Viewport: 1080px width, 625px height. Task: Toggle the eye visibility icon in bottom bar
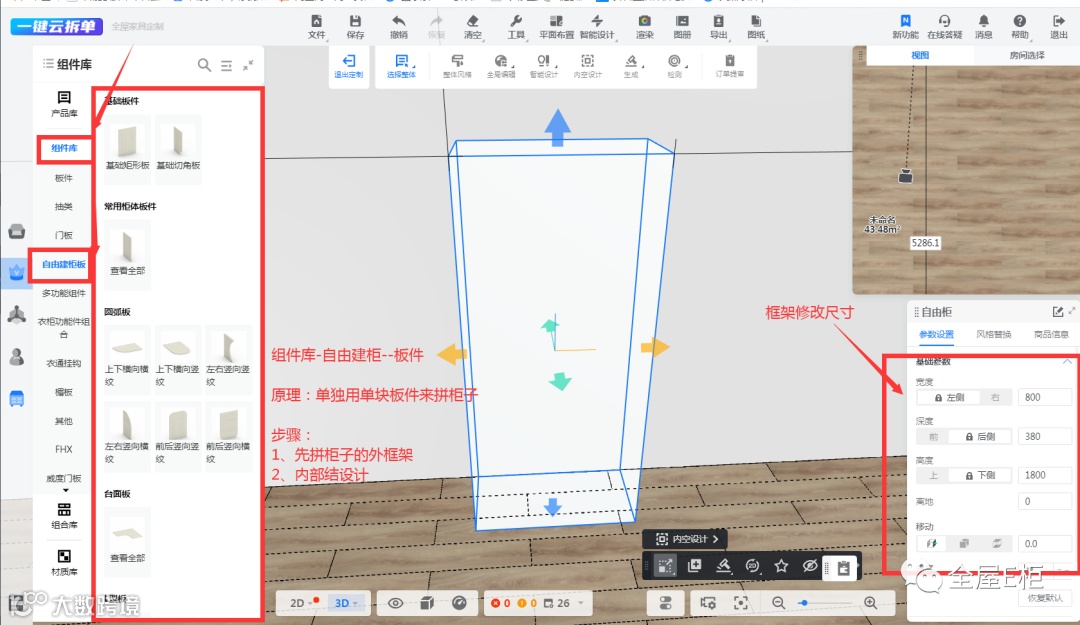point(395,603)
